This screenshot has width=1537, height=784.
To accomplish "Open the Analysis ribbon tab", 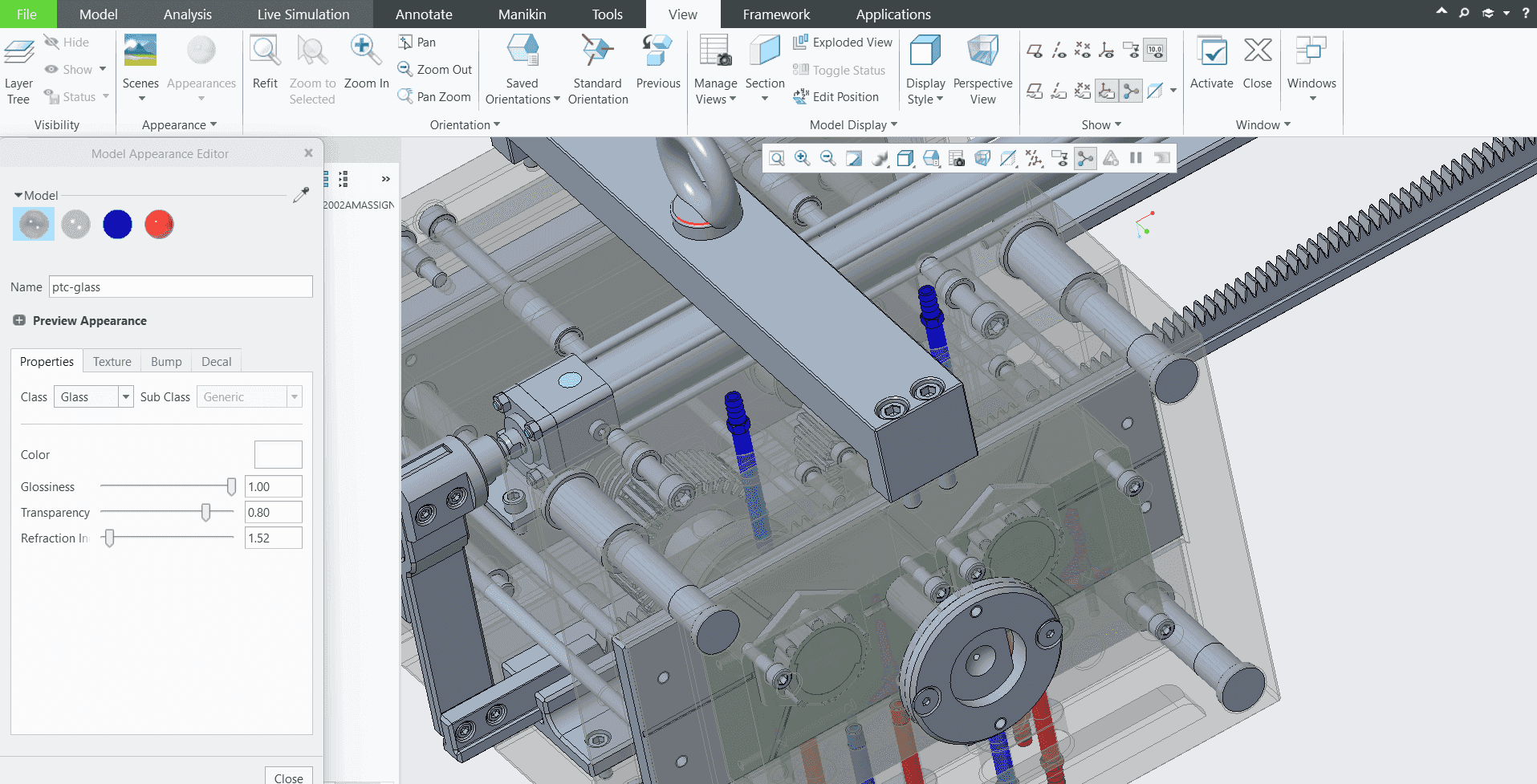I will (188, 14).
